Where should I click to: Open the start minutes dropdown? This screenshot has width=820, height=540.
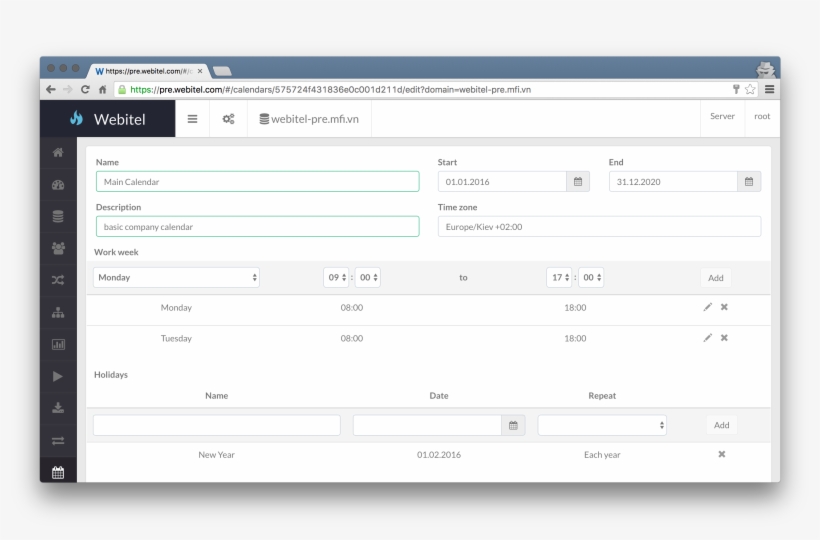pos(368,278)
